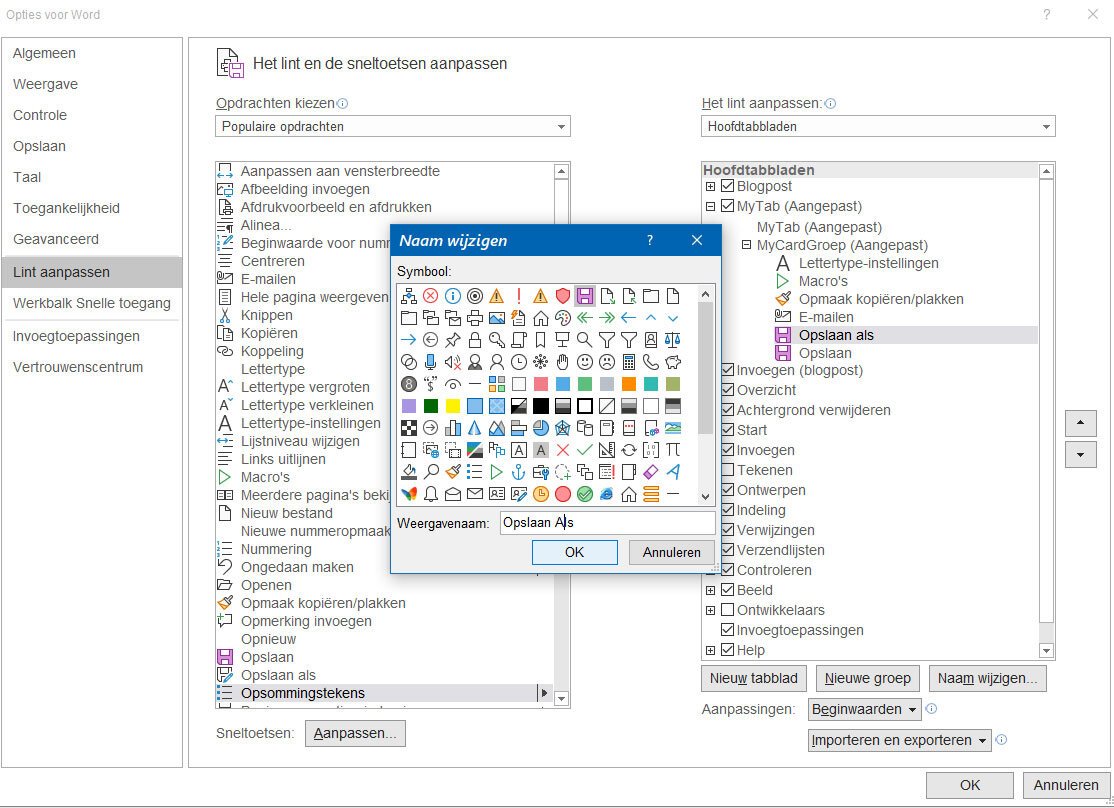Open the Beginwaarden dropdown
1114x808 pixels.
865,709
